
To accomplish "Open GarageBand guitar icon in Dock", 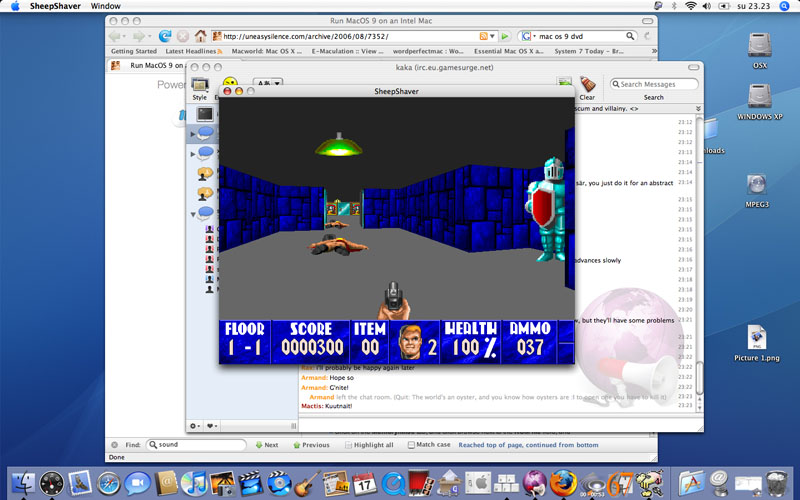I will pos(307,483).
